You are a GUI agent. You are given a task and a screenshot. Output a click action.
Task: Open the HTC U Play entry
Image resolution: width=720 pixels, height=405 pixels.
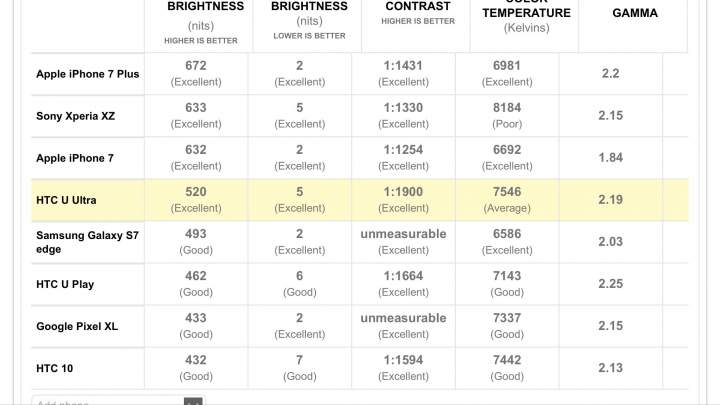(65, 284)
